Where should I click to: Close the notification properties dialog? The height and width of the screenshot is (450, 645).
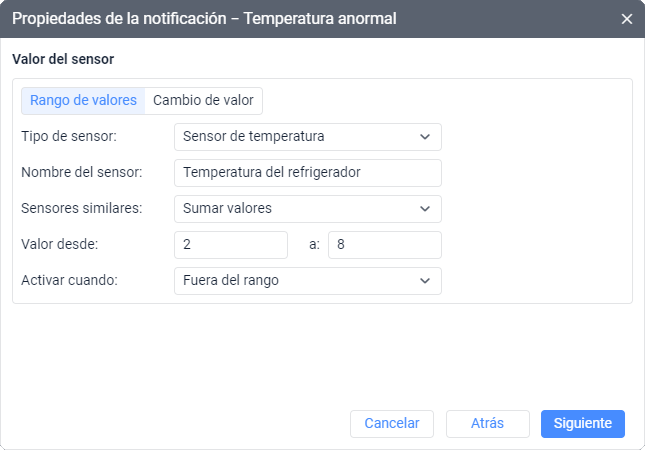coord(627,19)
